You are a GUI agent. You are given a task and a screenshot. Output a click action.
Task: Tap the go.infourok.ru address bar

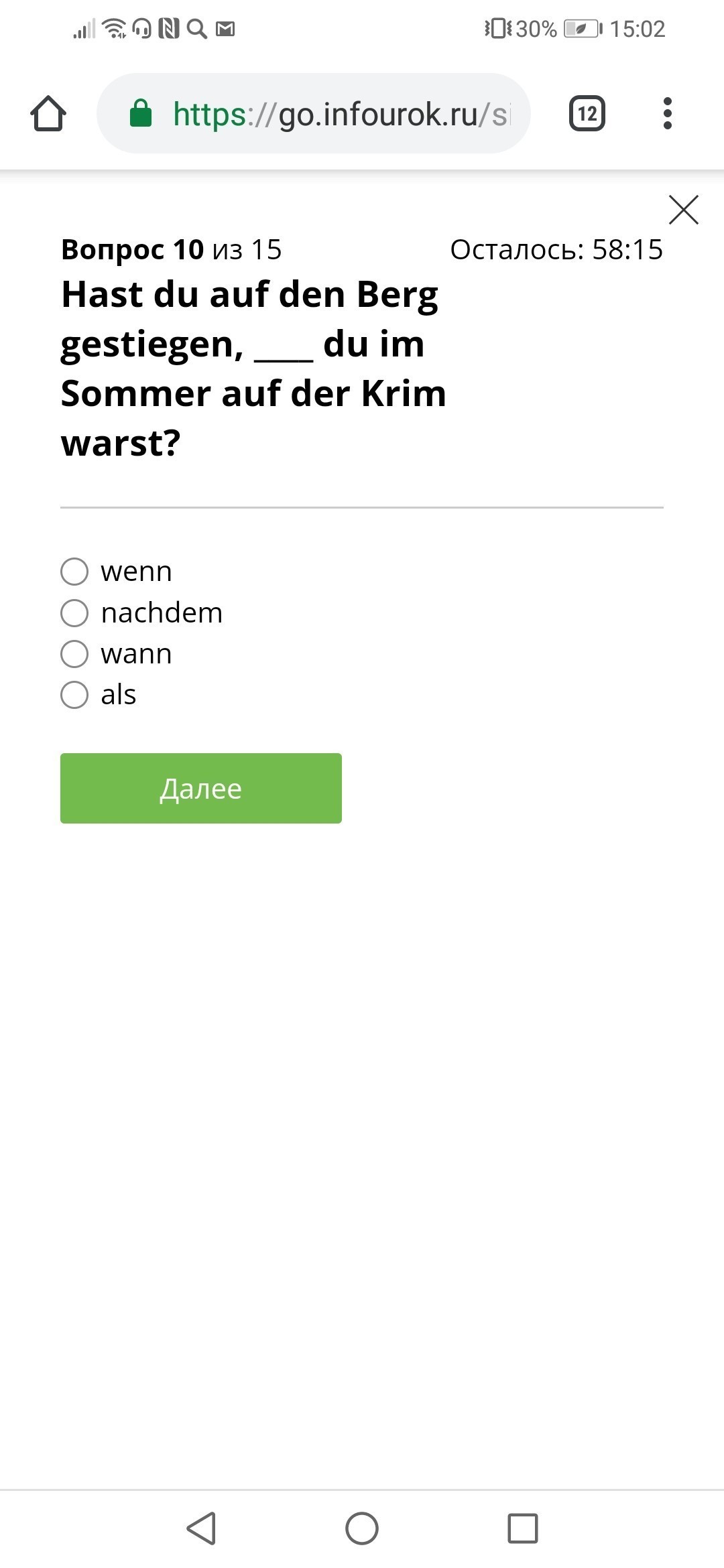(335, 113)
